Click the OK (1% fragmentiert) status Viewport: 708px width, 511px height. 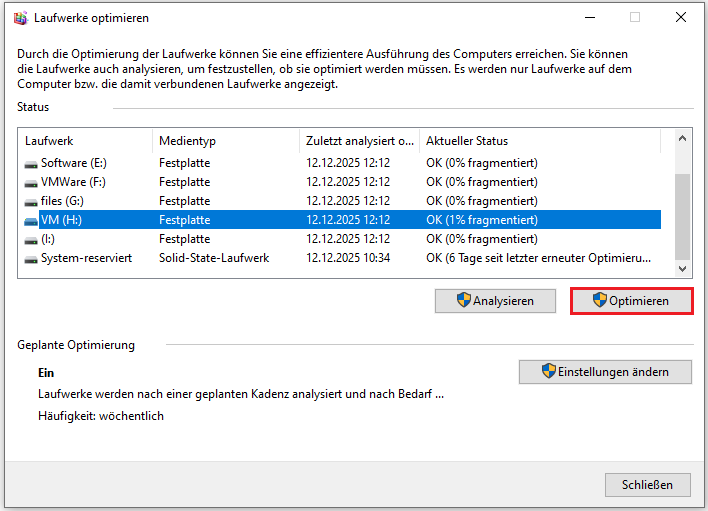click(x=482, y=220)
